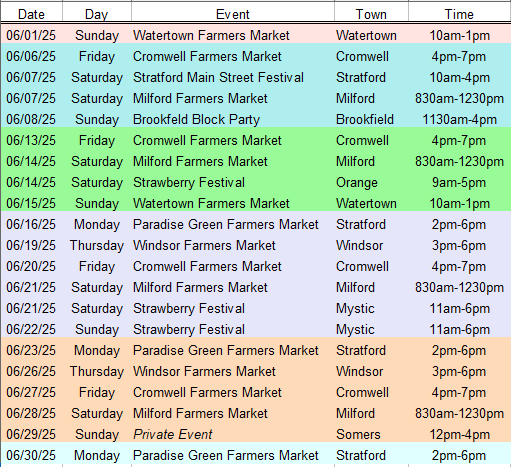Select the Town column header
The height and width of the screenshot is (467, 512).
pyautogui.click(x=371, y=14)
